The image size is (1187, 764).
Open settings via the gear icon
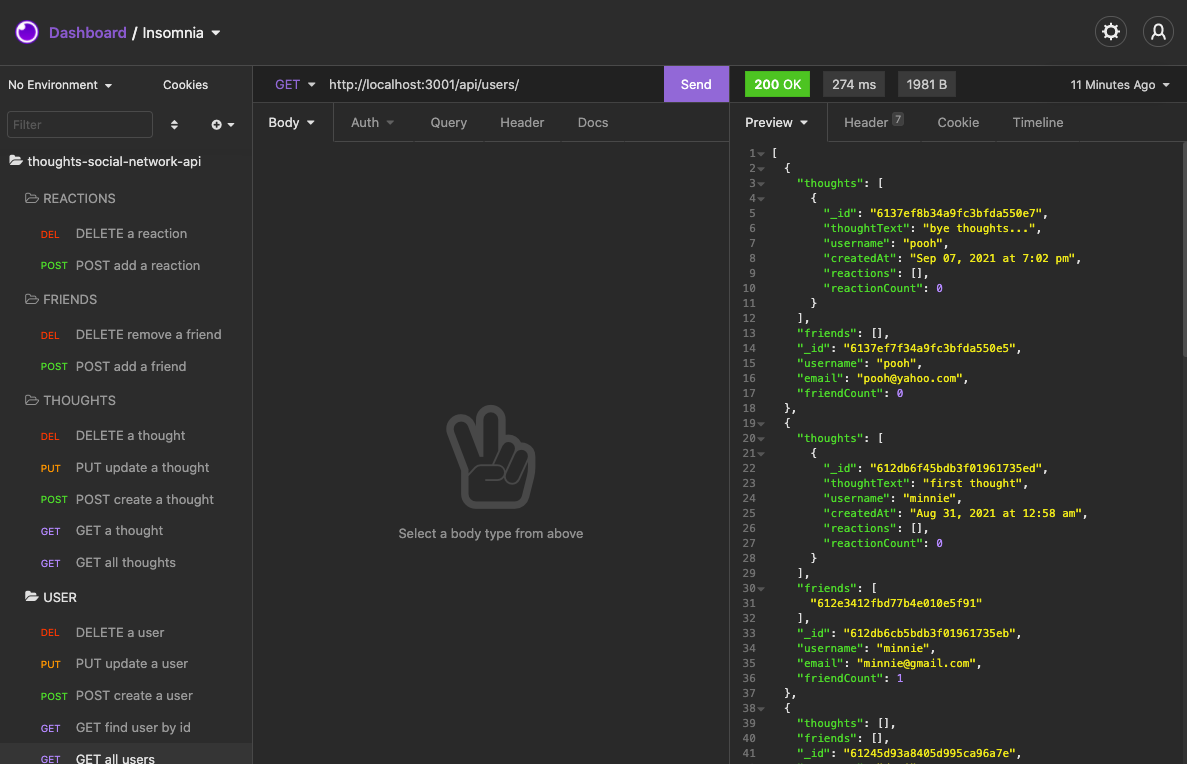click(1111, 32)
